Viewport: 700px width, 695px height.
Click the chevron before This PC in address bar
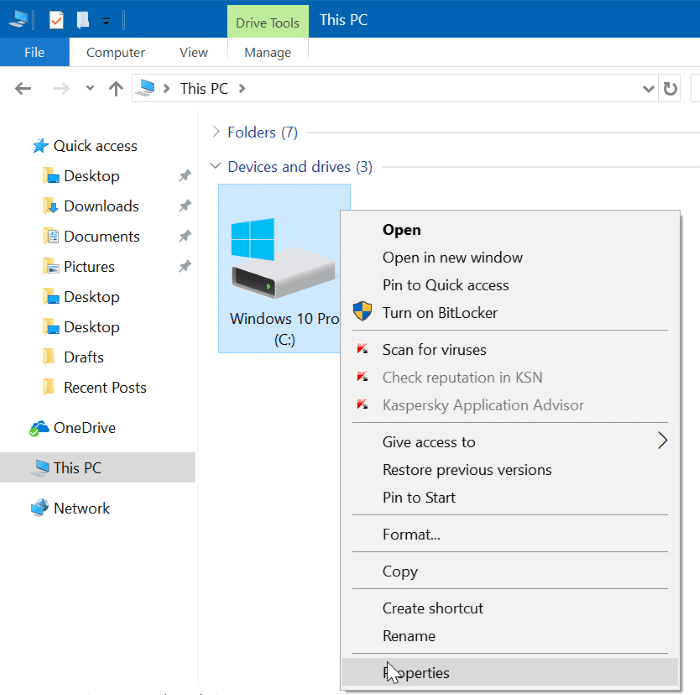coord(167,88)
